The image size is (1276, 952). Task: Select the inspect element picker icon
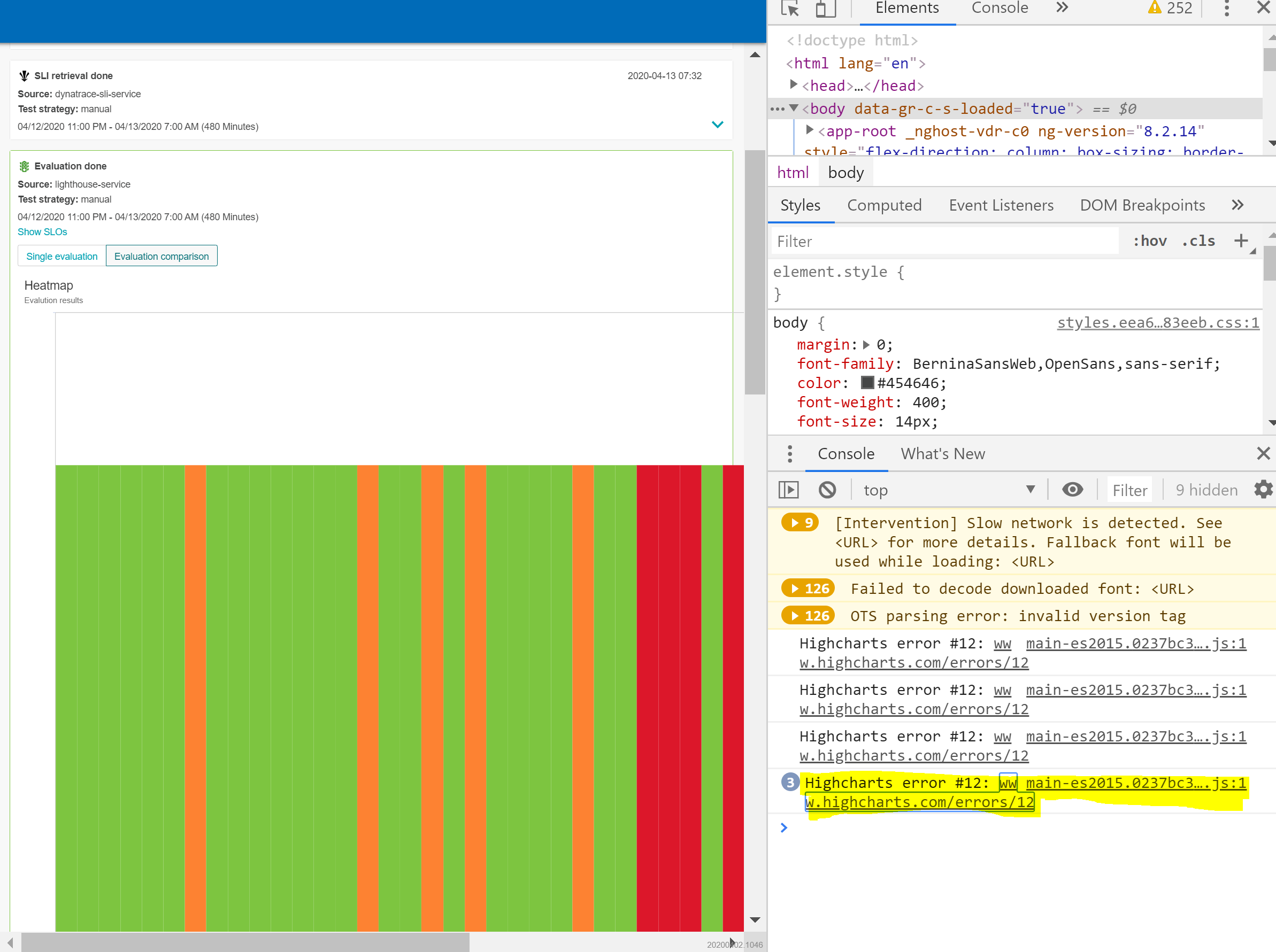(x=790, y=9)
